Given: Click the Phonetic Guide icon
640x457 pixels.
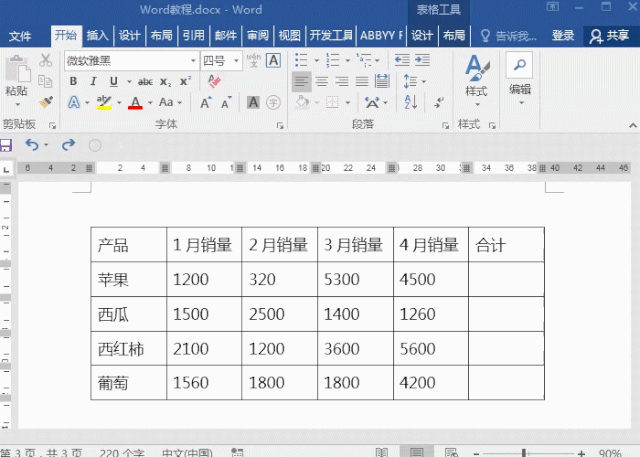Looking at the screenshot, I should 253,60.
